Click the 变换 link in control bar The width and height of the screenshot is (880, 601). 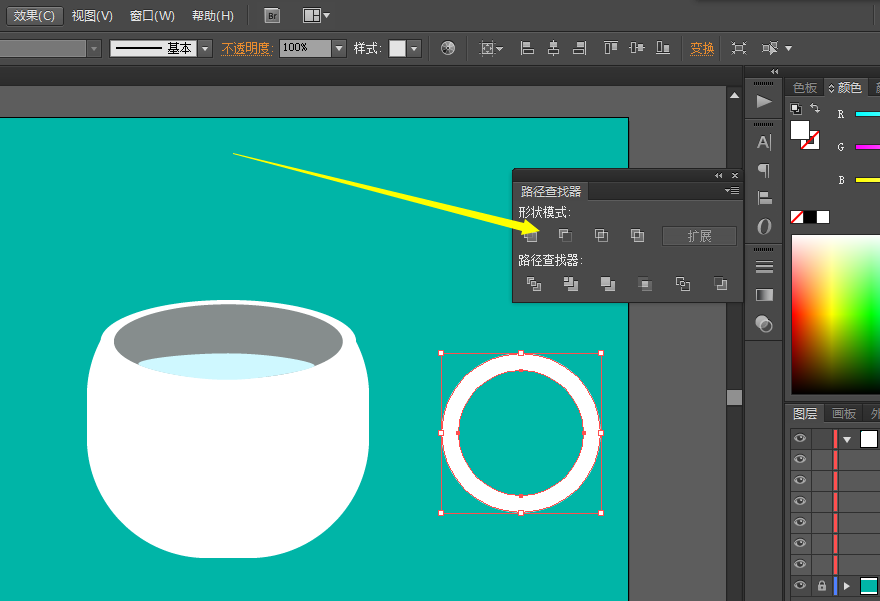click(x=702, y=48)
